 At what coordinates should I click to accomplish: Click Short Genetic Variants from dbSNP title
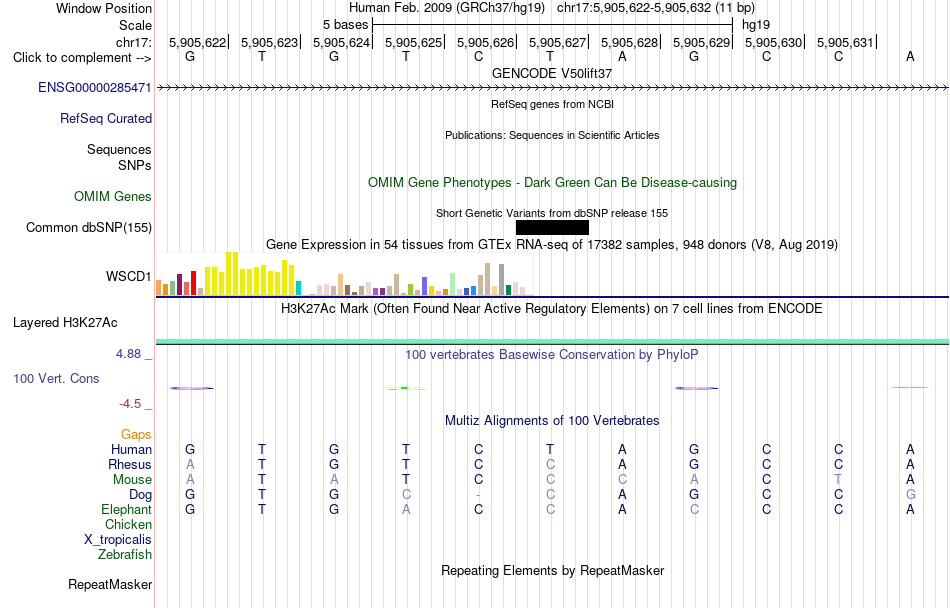[552, 213]
